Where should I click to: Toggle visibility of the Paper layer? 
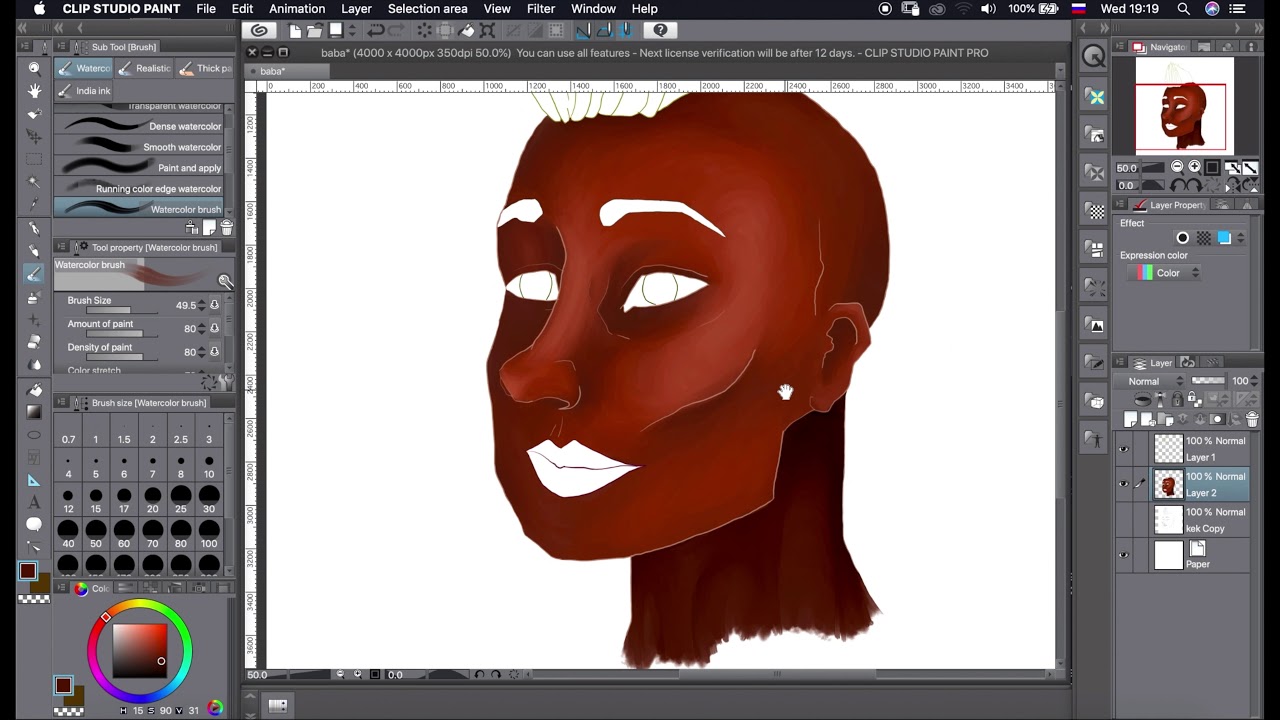click(x=1123, y=555)
